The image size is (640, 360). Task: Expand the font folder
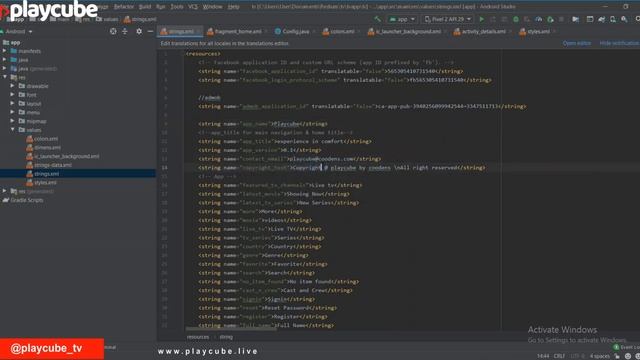pos(12,95)
